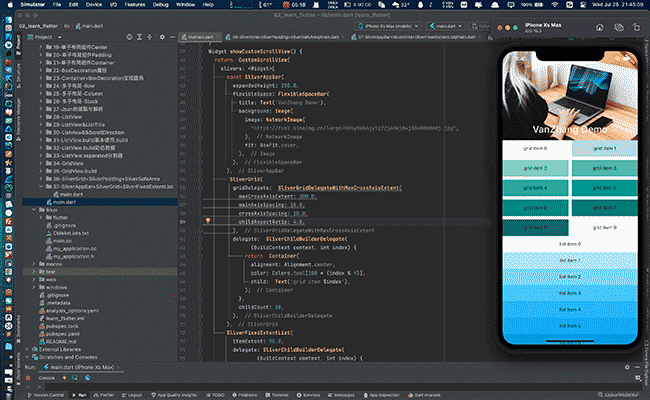Click the Run panel settings gear
The width and height of the screenshot is (650, 400).
627,367
